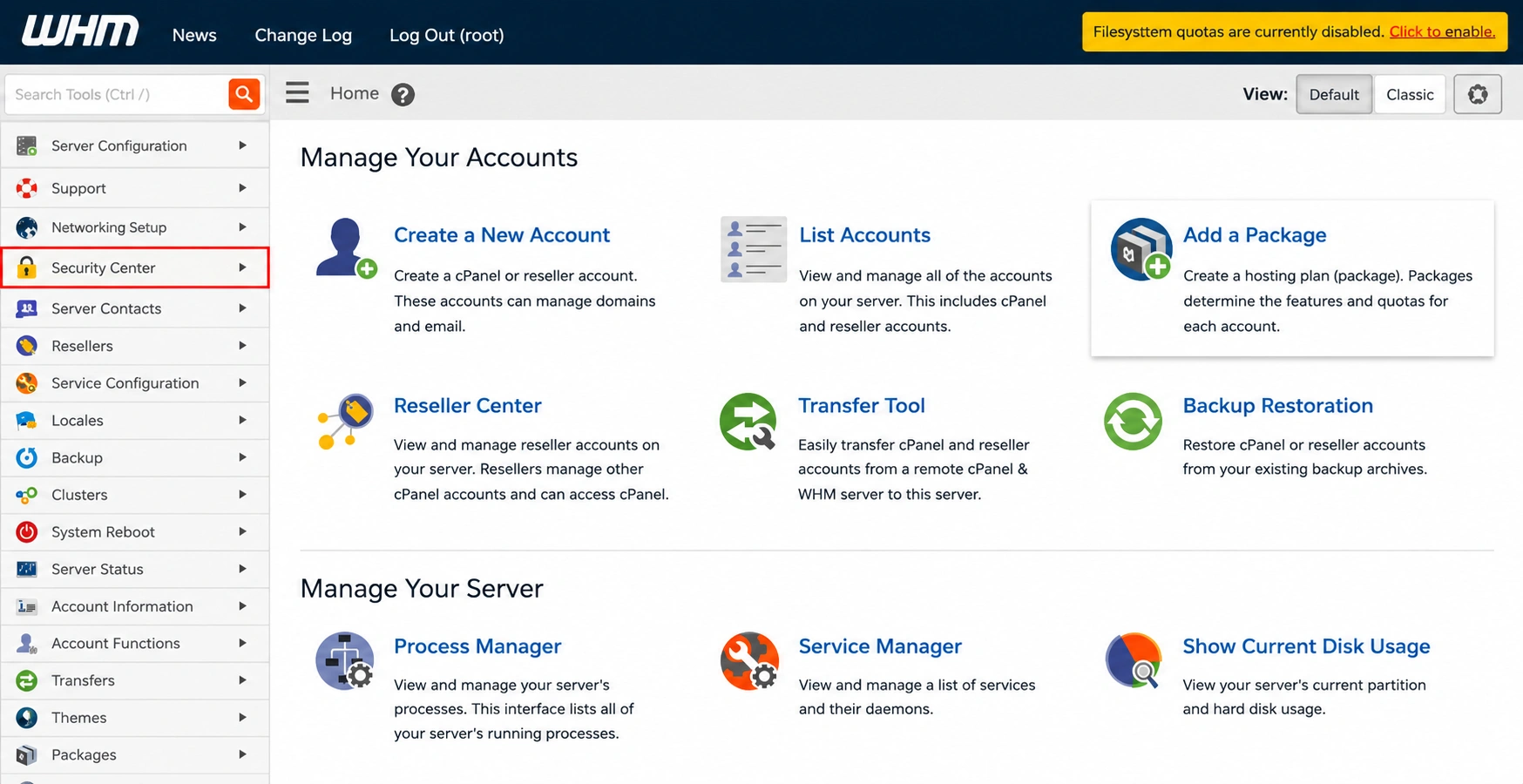Expand the Resellers arrow

tap(242, 346)
